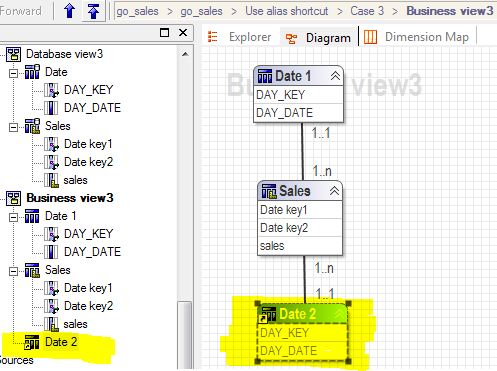Viewport: 497px width, 371px height.
Task: Switch to the Explorer tab
Action: click(240, 37)
